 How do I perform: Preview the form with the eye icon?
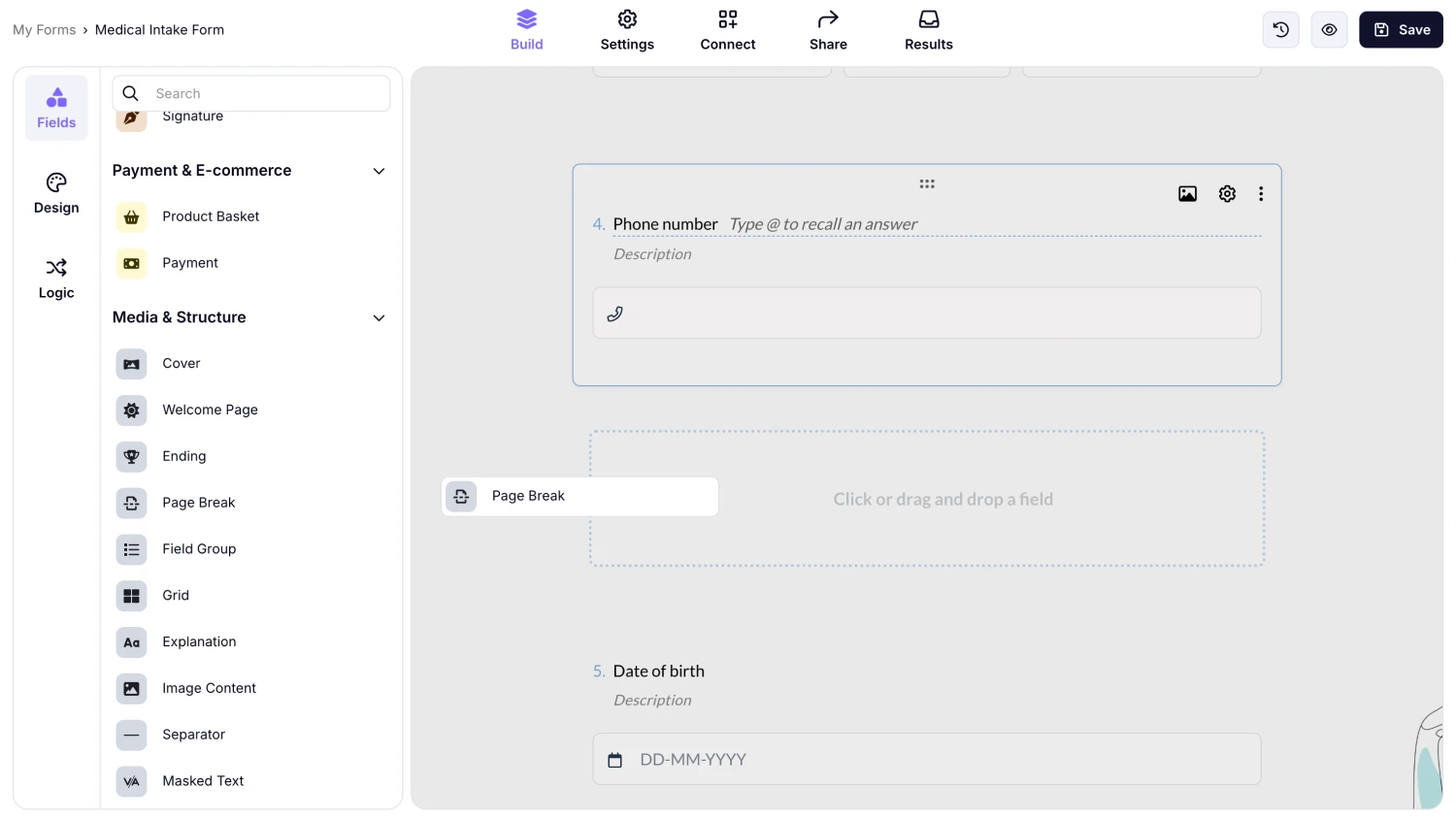(1329, 29)
